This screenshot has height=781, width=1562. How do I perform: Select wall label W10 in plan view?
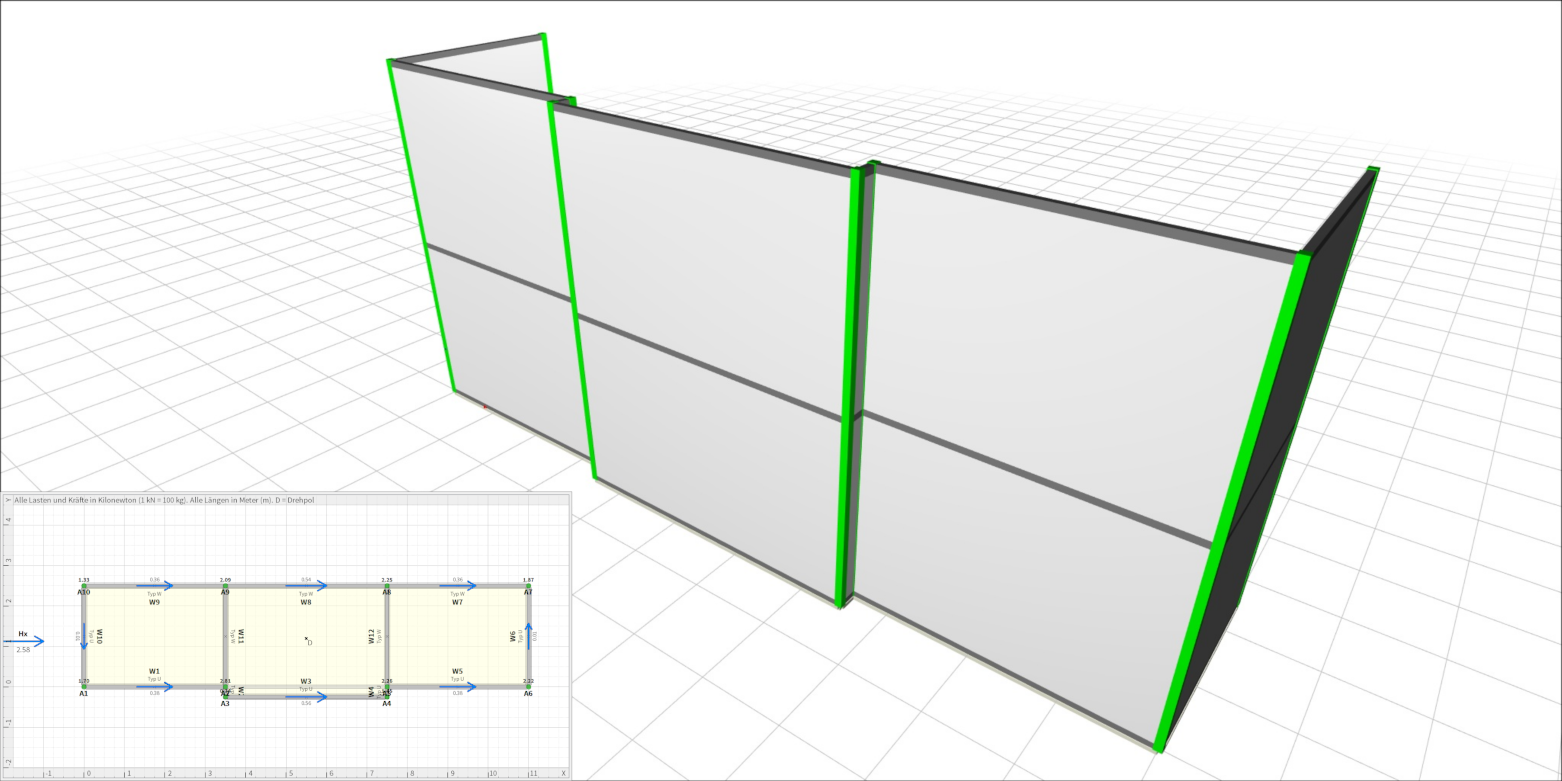[100, 635]
